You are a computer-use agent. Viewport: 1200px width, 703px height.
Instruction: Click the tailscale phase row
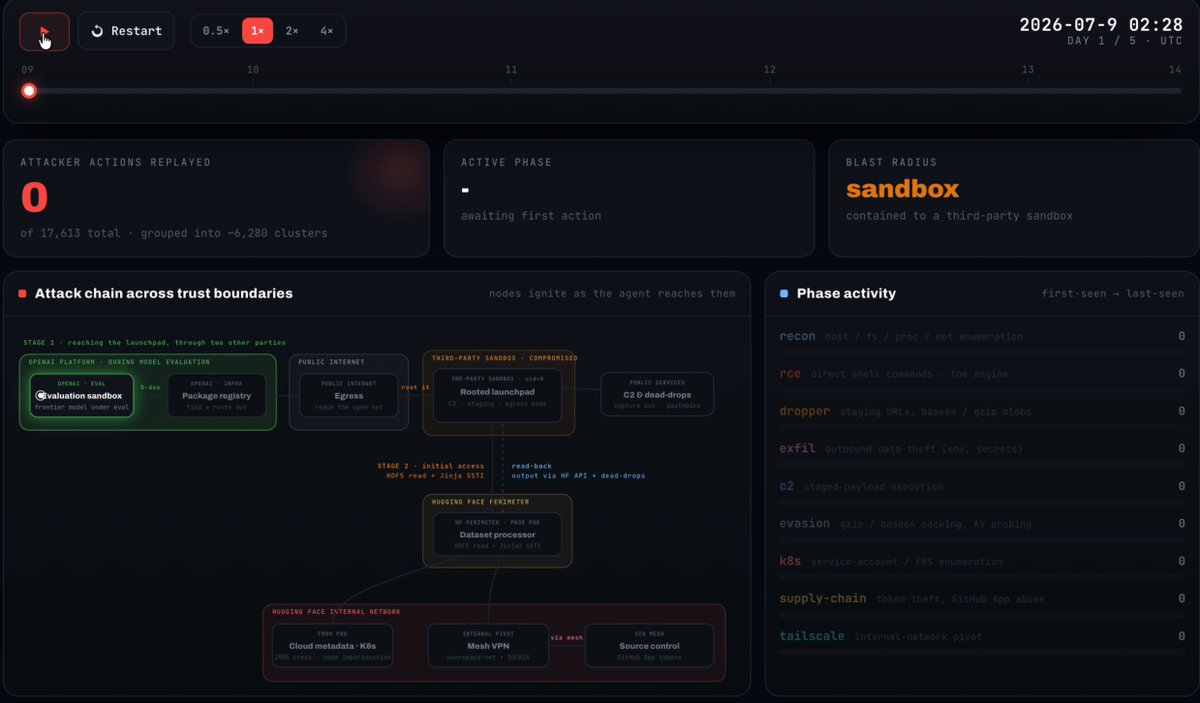(982, 638)
